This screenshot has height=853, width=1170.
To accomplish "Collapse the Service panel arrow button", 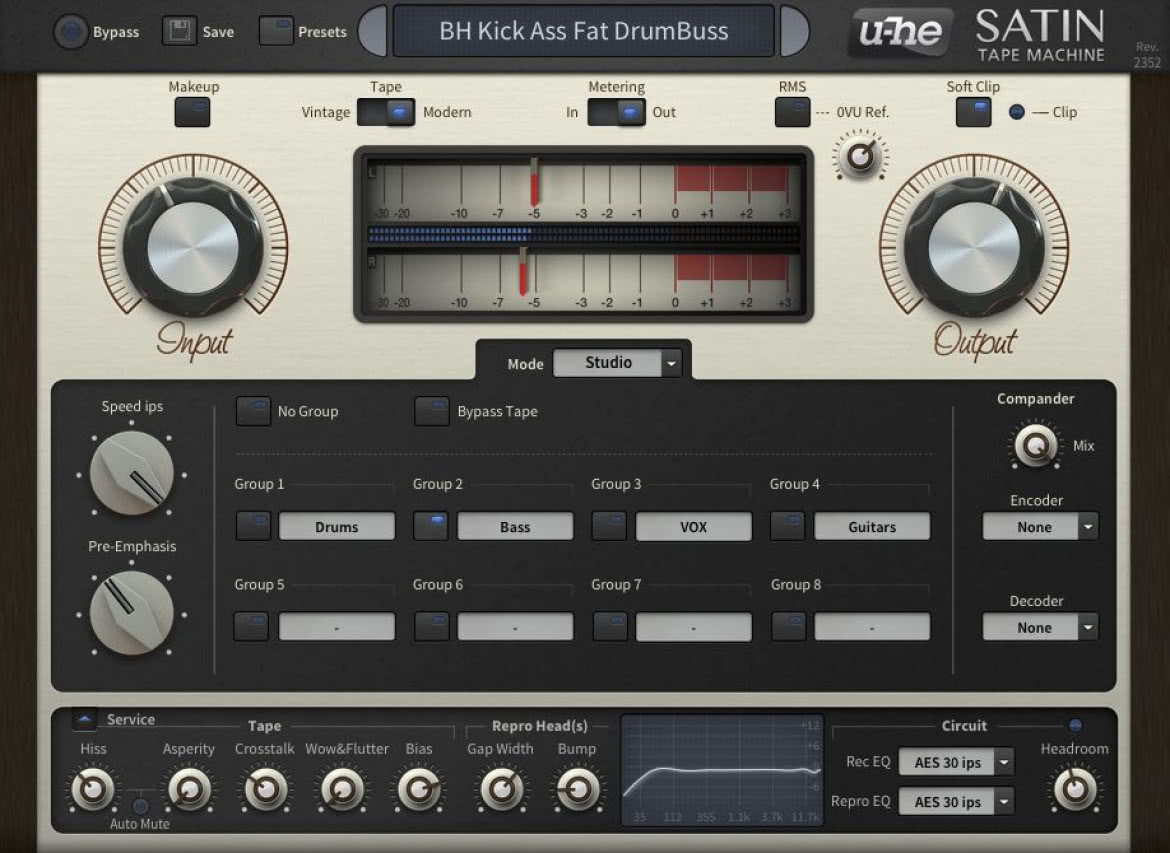I will coord(85,719).
